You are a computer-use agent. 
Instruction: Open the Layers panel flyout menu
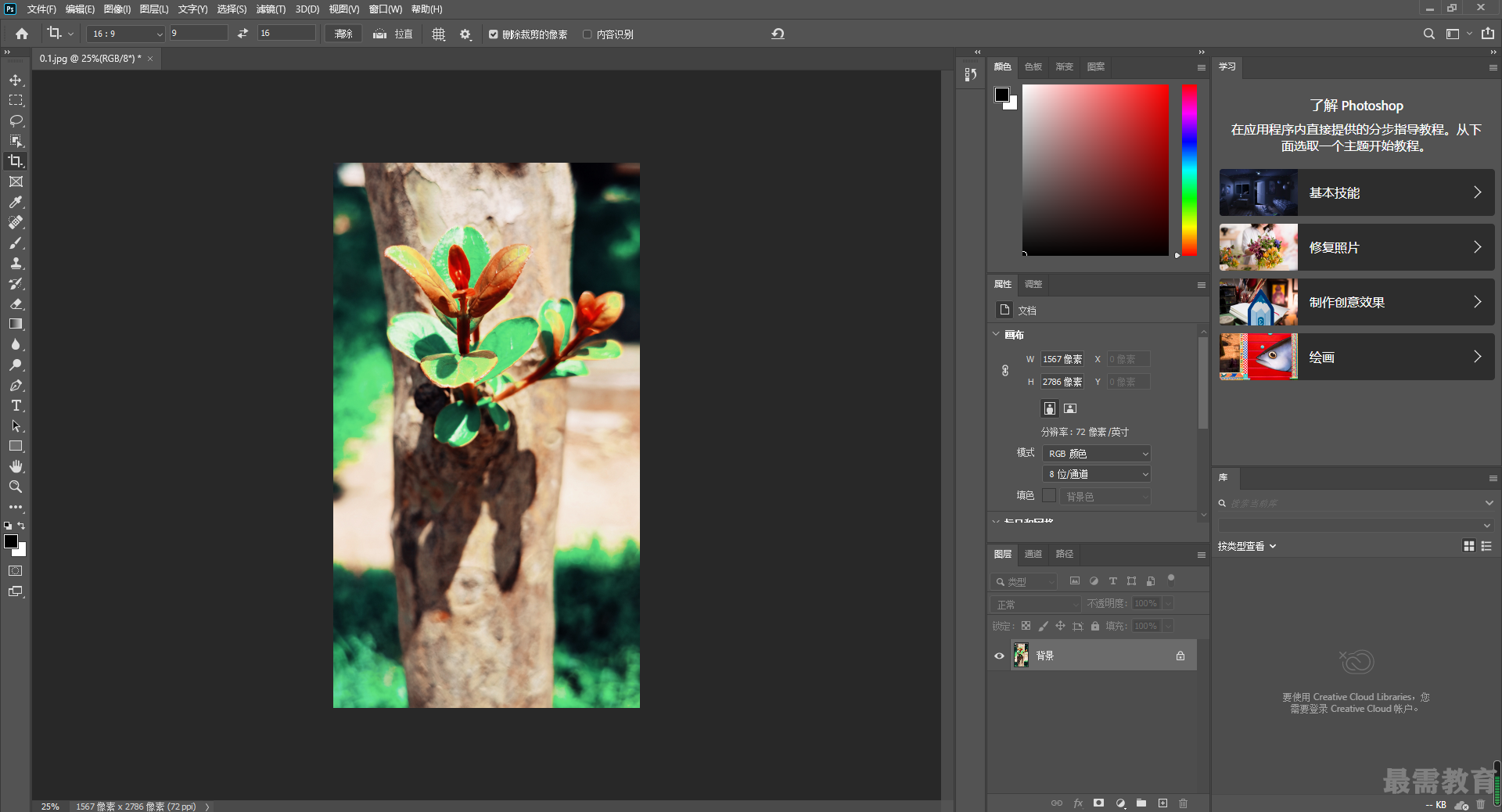coord(1201,555)
